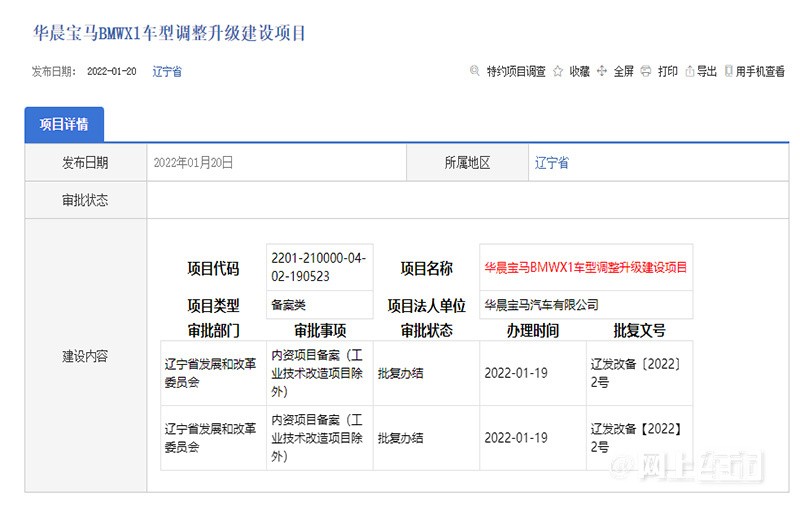Click the page title 华晨宝马BMWX1车型调整升级建设项目
Viewport: 800px width, 510px height.
tap(169, 33)
